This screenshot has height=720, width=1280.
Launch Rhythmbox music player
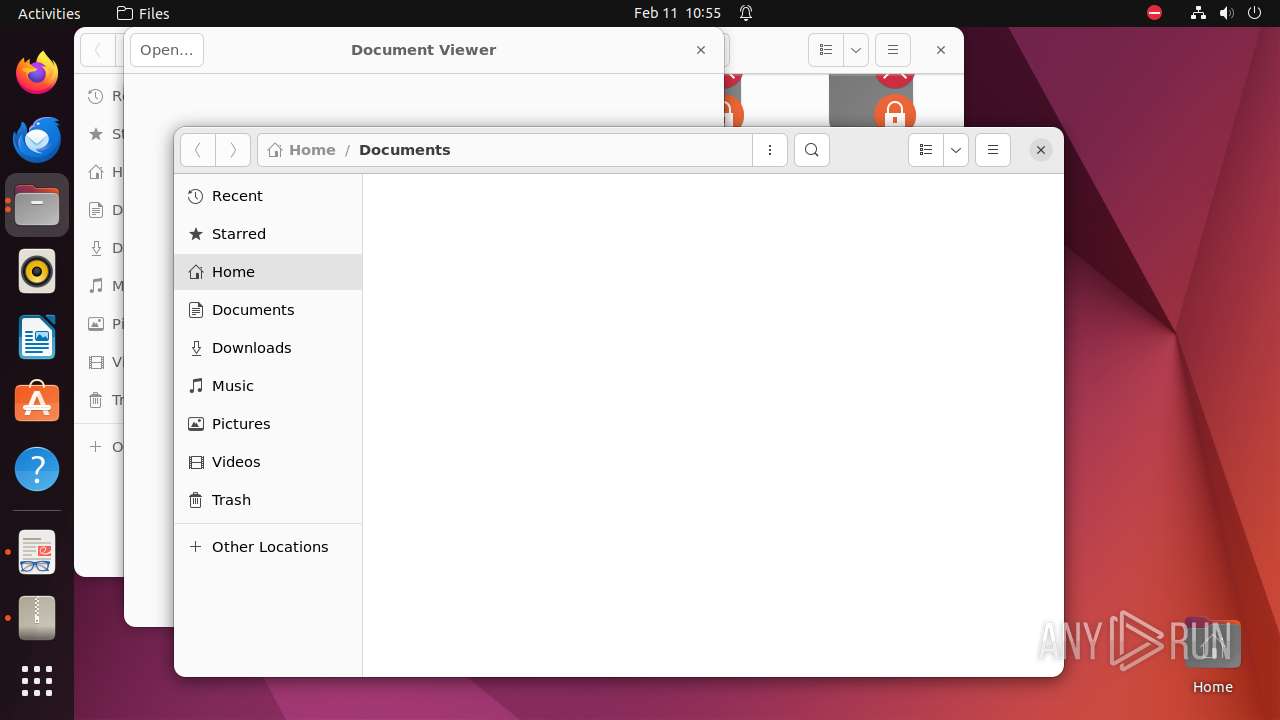click(x=37, y=271)
